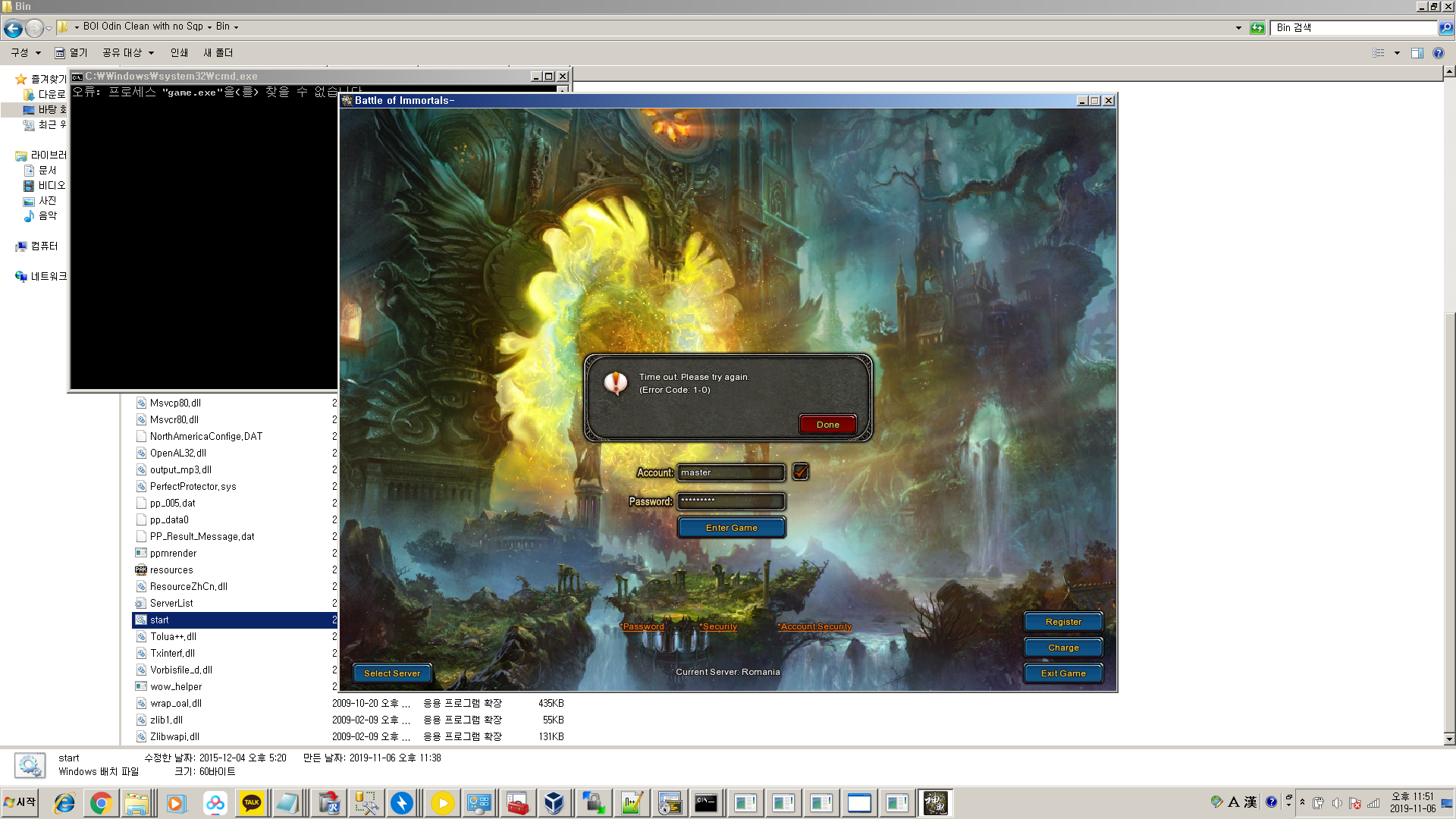The width and height of the screenshot is (1456, 819).
Task: Expand the 공유 대상 share dropdown
Action: point(128,53)
